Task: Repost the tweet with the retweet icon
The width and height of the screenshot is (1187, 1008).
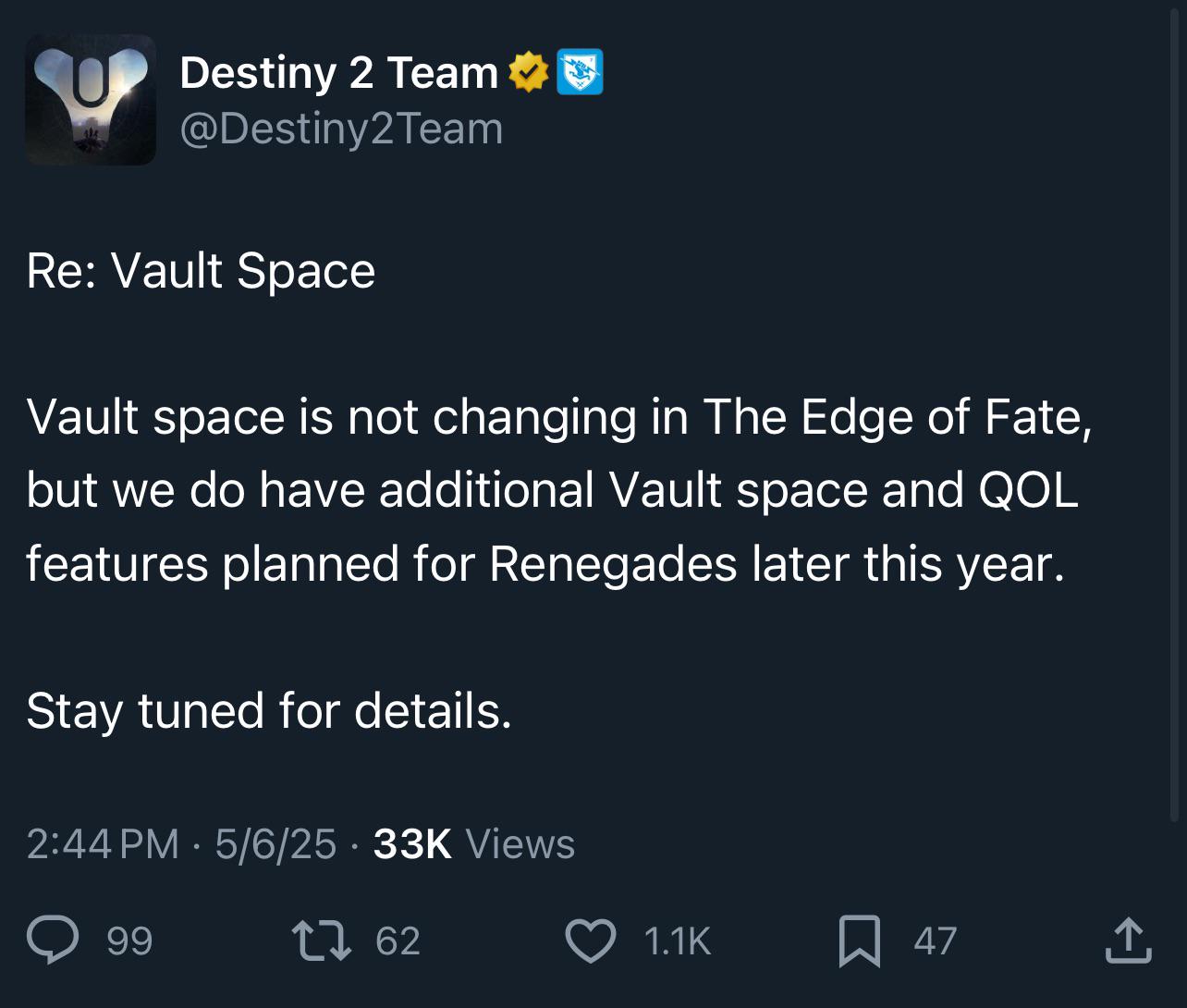Action: coord(321,940)
